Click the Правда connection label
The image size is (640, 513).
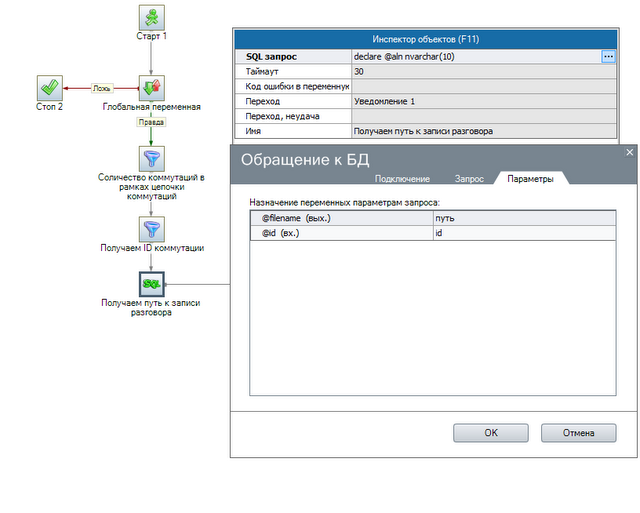tap(151, 124)
